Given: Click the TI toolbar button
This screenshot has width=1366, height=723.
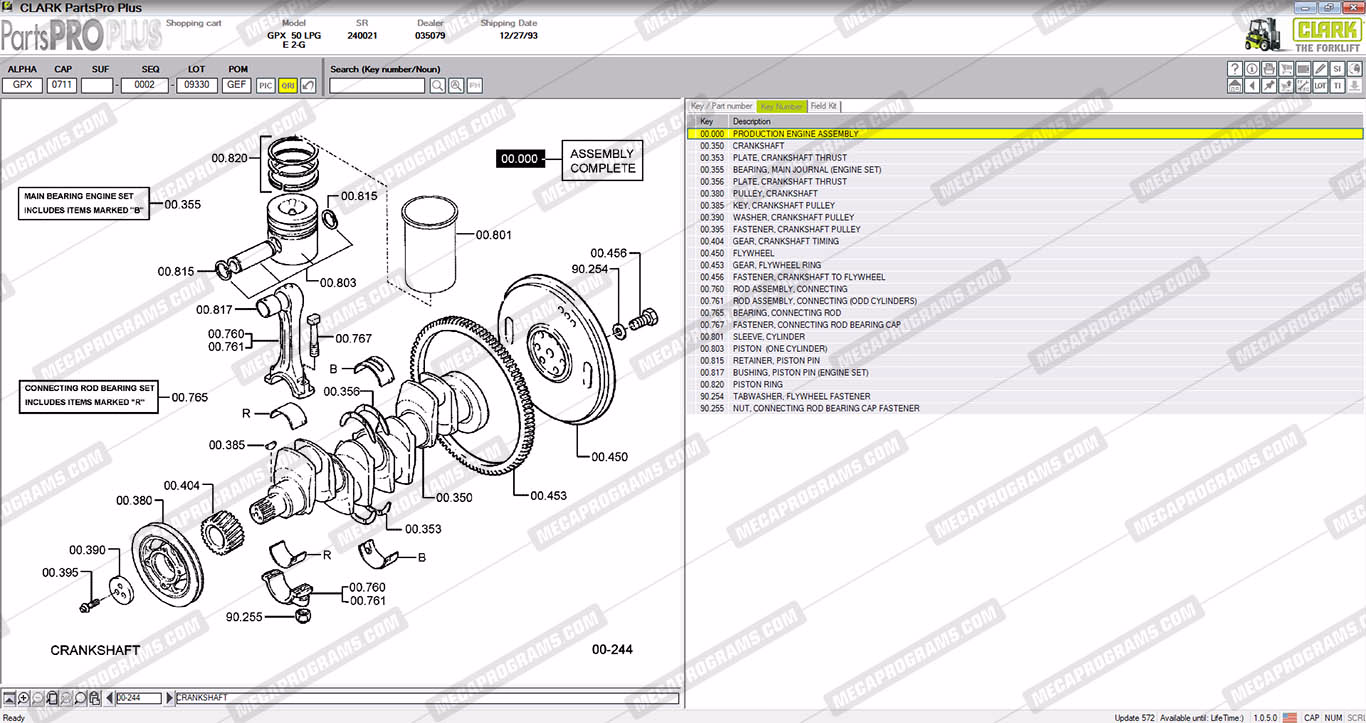Looking at the screenshot, I should click(1337, 86).
